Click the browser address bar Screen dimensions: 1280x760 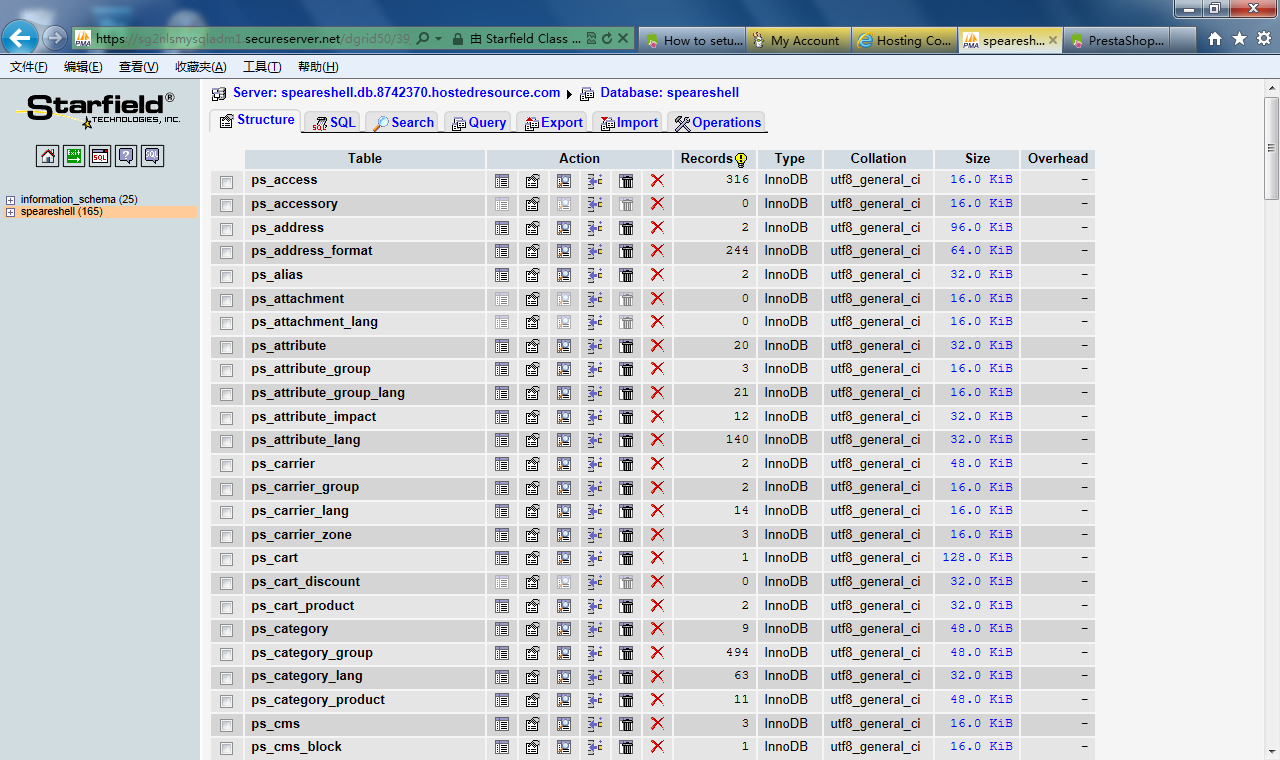(253, 39)
